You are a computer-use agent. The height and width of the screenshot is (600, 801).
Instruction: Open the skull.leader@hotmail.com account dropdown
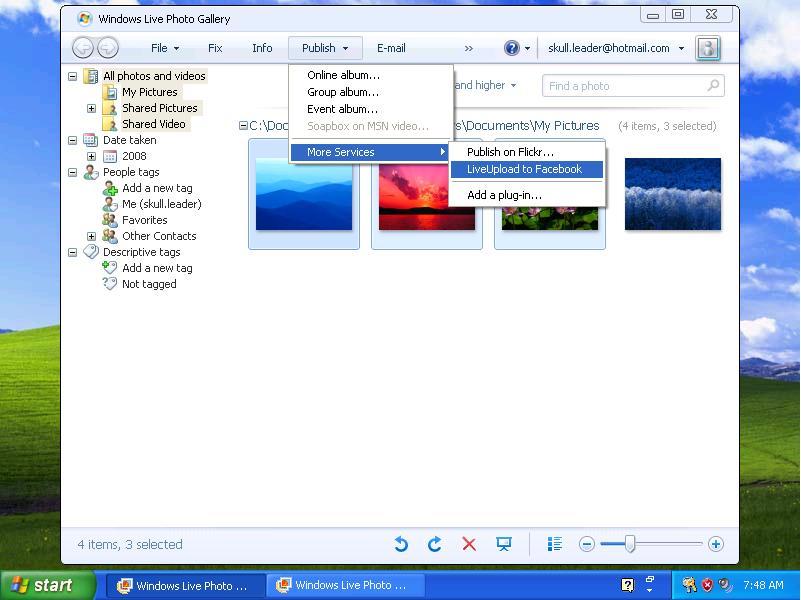click(614, 47)
